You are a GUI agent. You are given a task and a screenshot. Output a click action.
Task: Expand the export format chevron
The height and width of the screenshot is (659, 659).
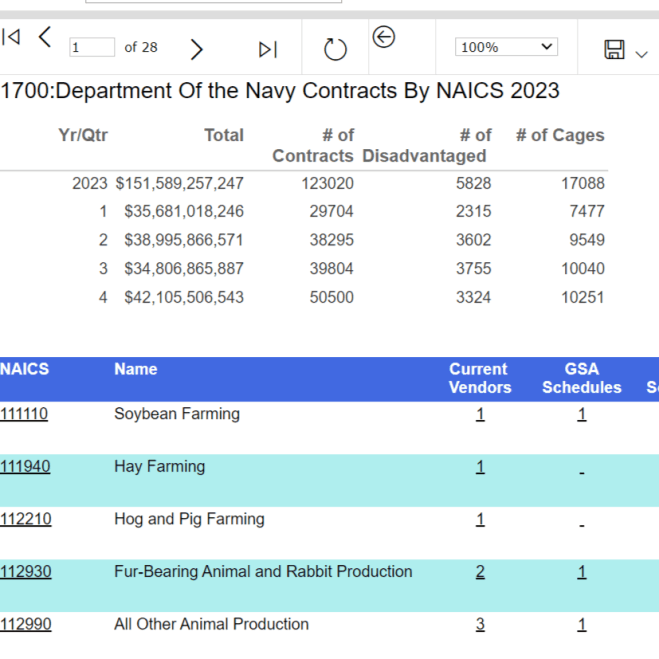pyautogui.click(x=642, y=53)
